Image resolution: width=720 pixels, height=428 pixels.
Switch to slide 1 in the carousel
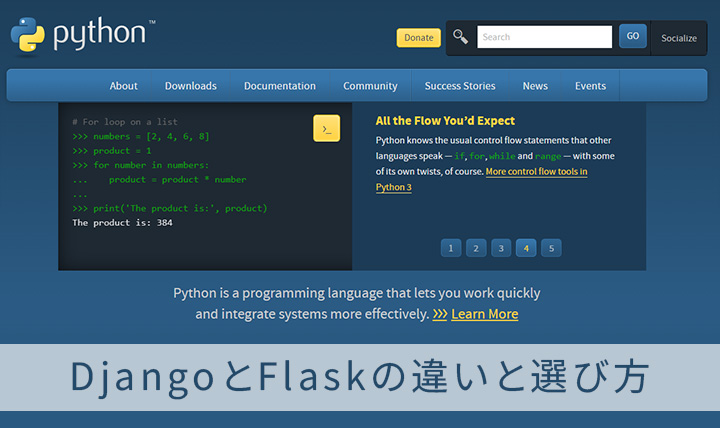[451, 248]
